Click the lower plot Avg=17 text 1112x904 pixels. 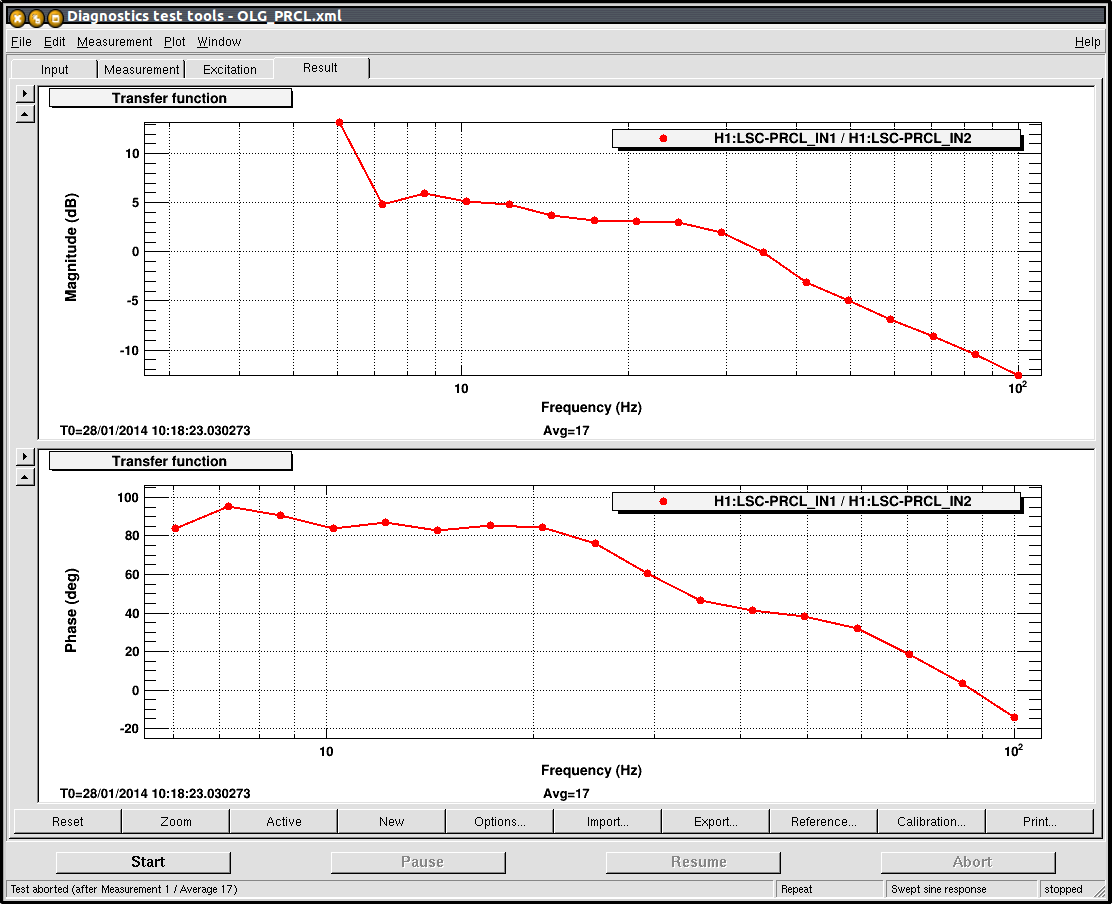click(x=566, y=793)
